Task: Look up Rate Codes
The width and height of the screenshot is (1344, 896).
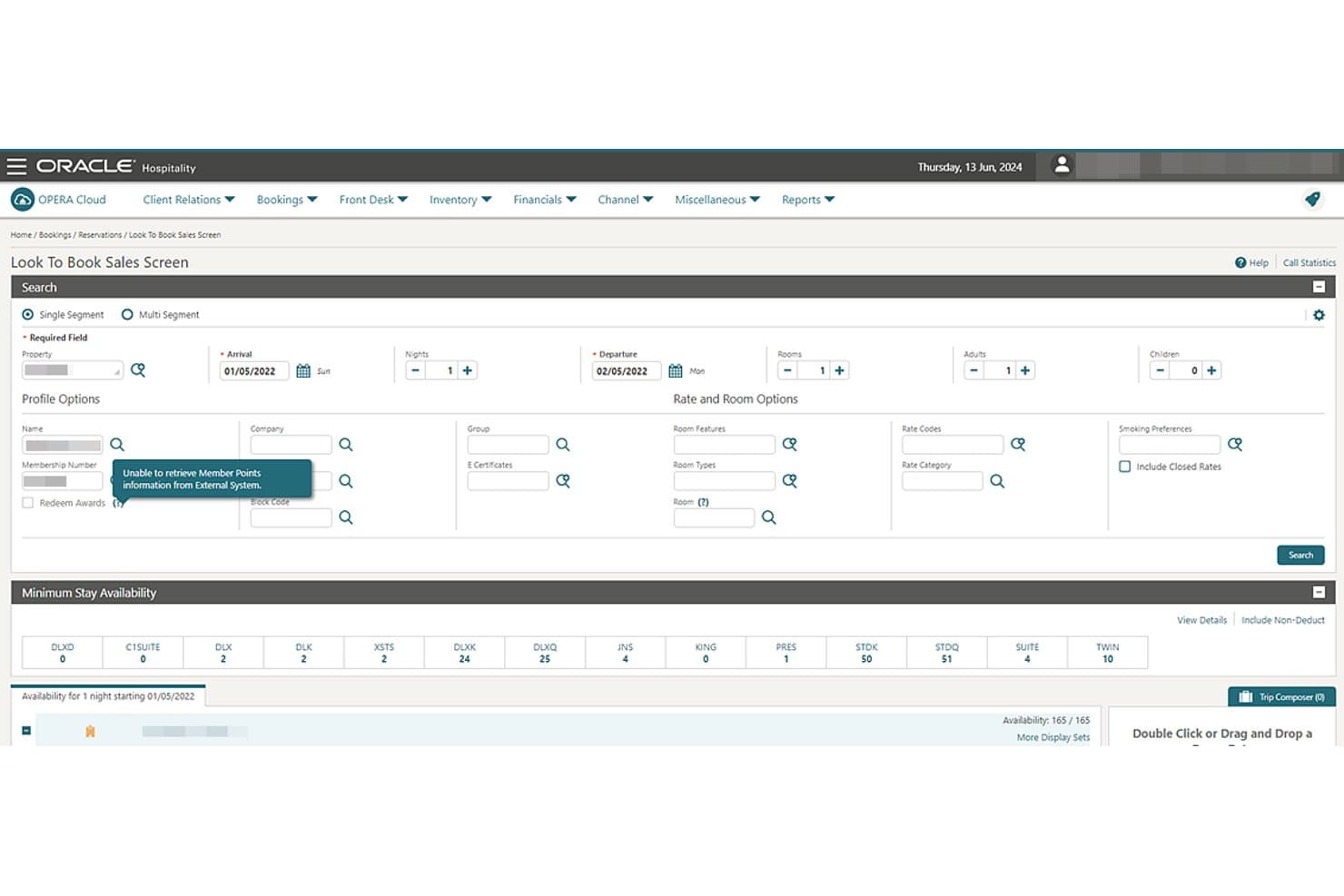Action: coord(1018,445)
